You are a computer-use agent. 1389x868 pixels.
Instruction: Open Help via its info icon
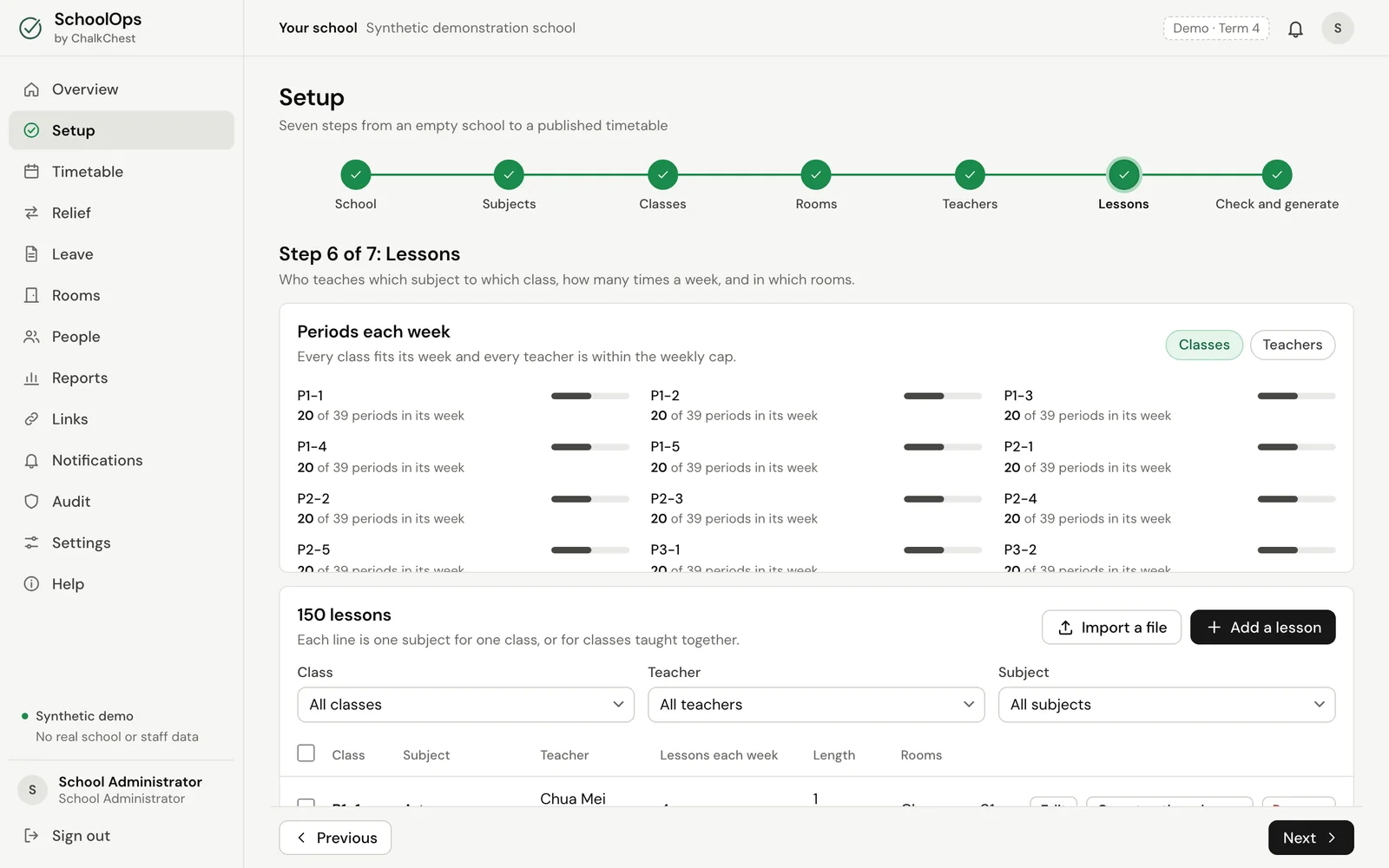pos(31,584)
